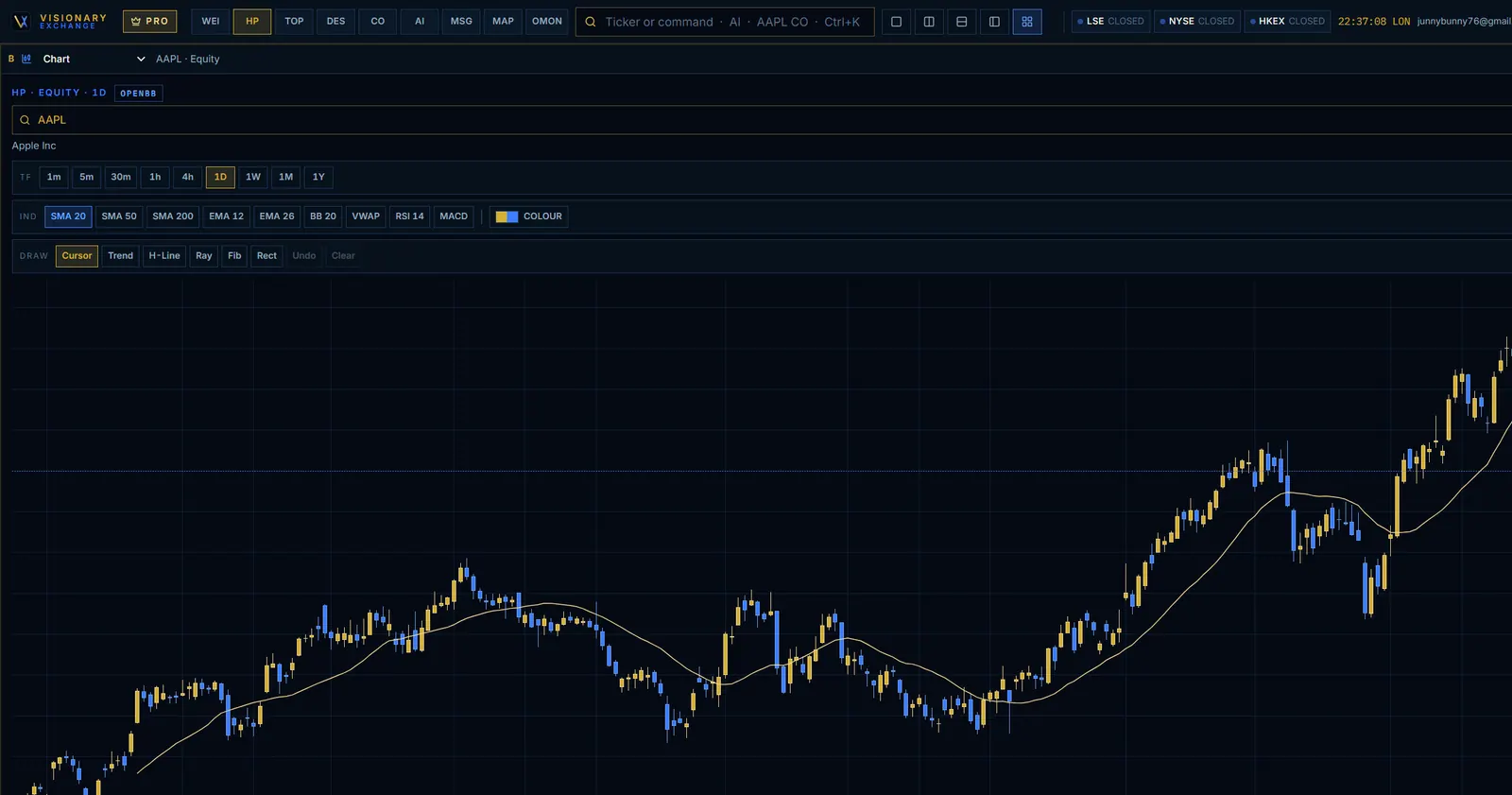The height and width of the screenshot is (795, 1512).
Task: Click the PRO crown badge
Action: (149, 21)
